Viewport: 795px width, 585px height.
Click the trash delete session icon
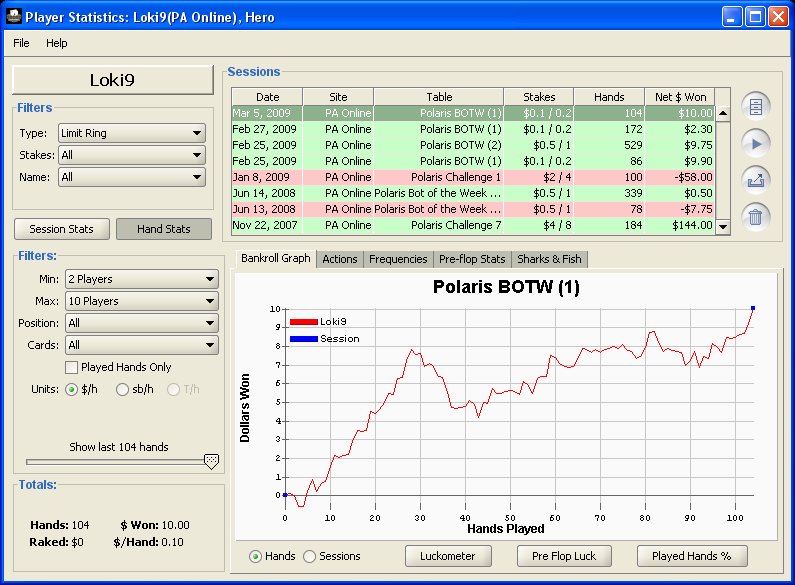point(755,217)
